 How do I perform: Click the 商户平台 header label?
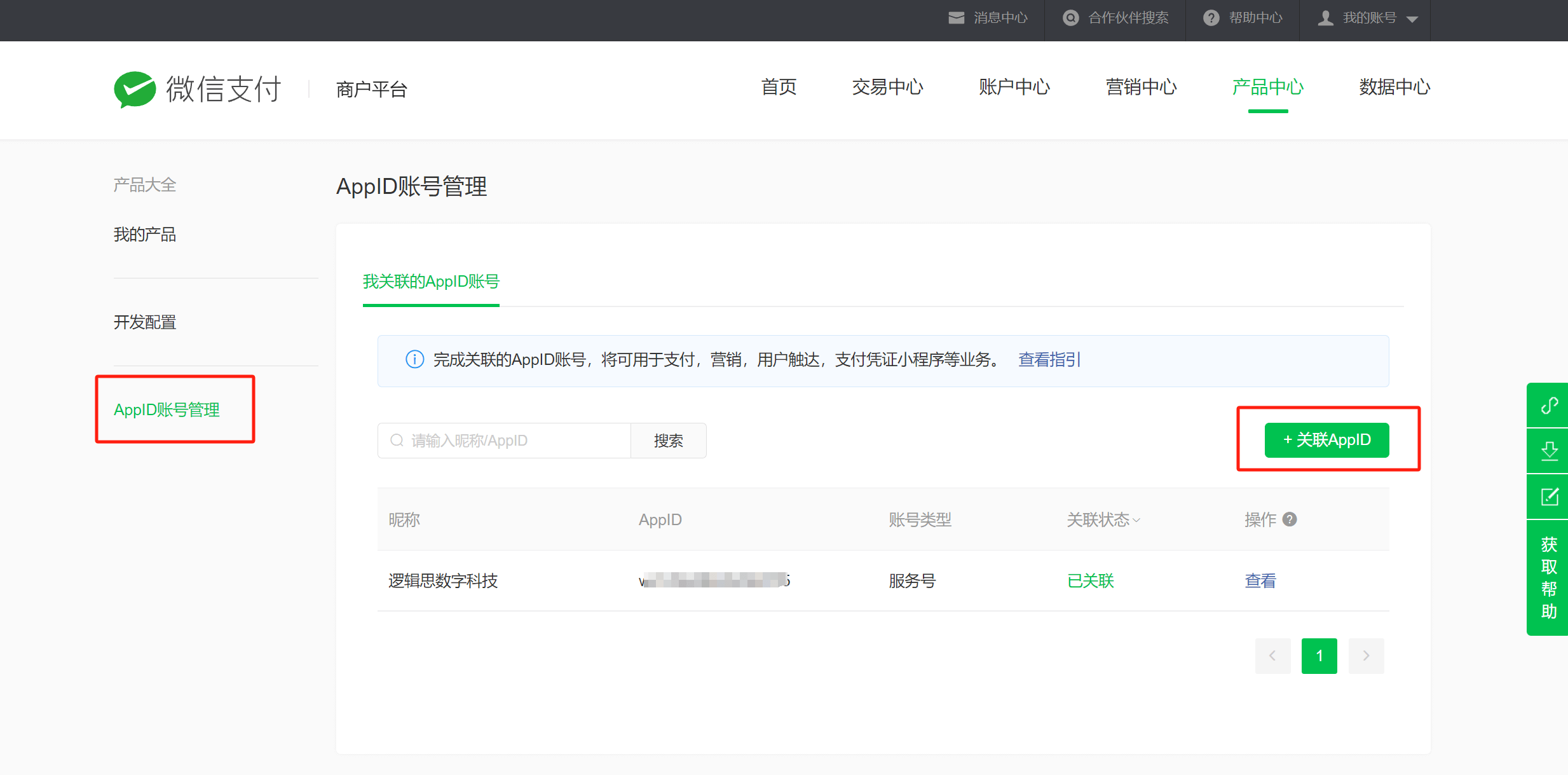tap(372, 90)
